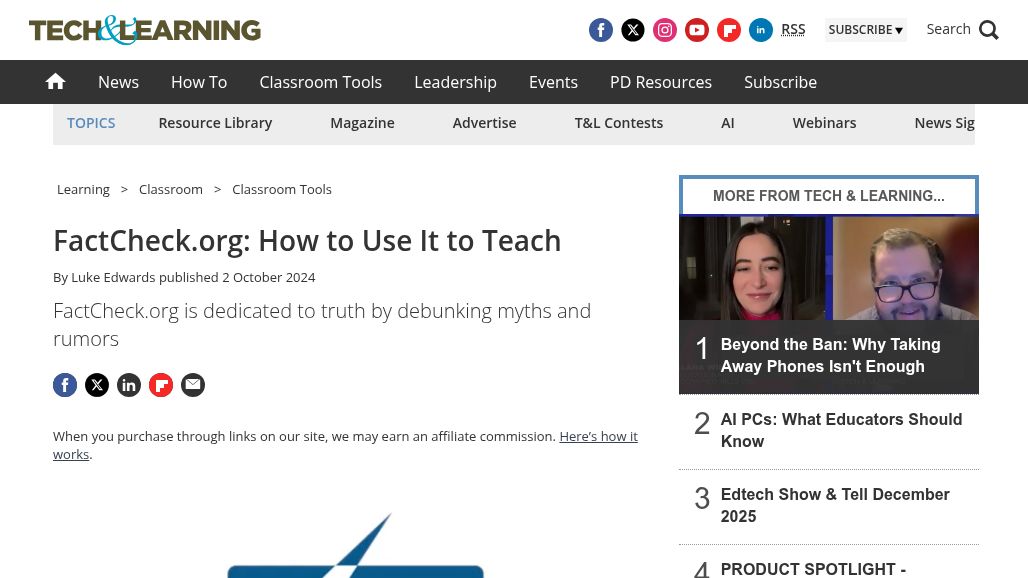Open the Classroom Tools menu
This screenshot has width=1028, height=578.
coord(320,82)
